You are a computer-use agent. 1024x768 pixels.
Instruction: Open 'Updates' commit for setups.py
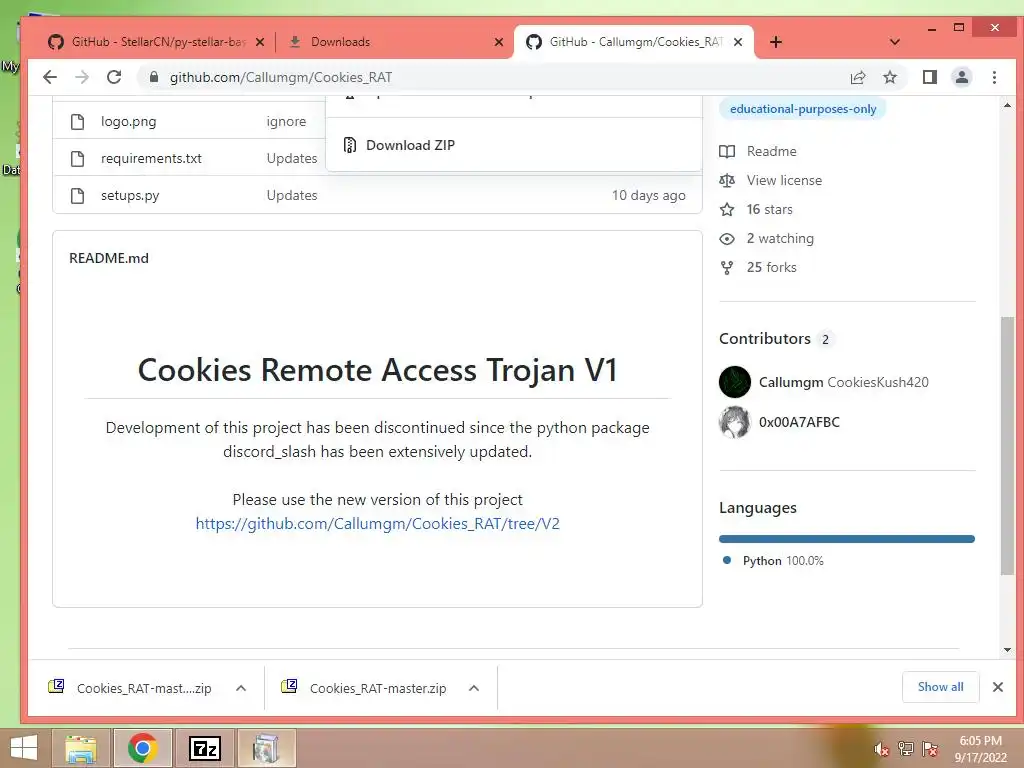pyautogui.click(x=292, y=195)
